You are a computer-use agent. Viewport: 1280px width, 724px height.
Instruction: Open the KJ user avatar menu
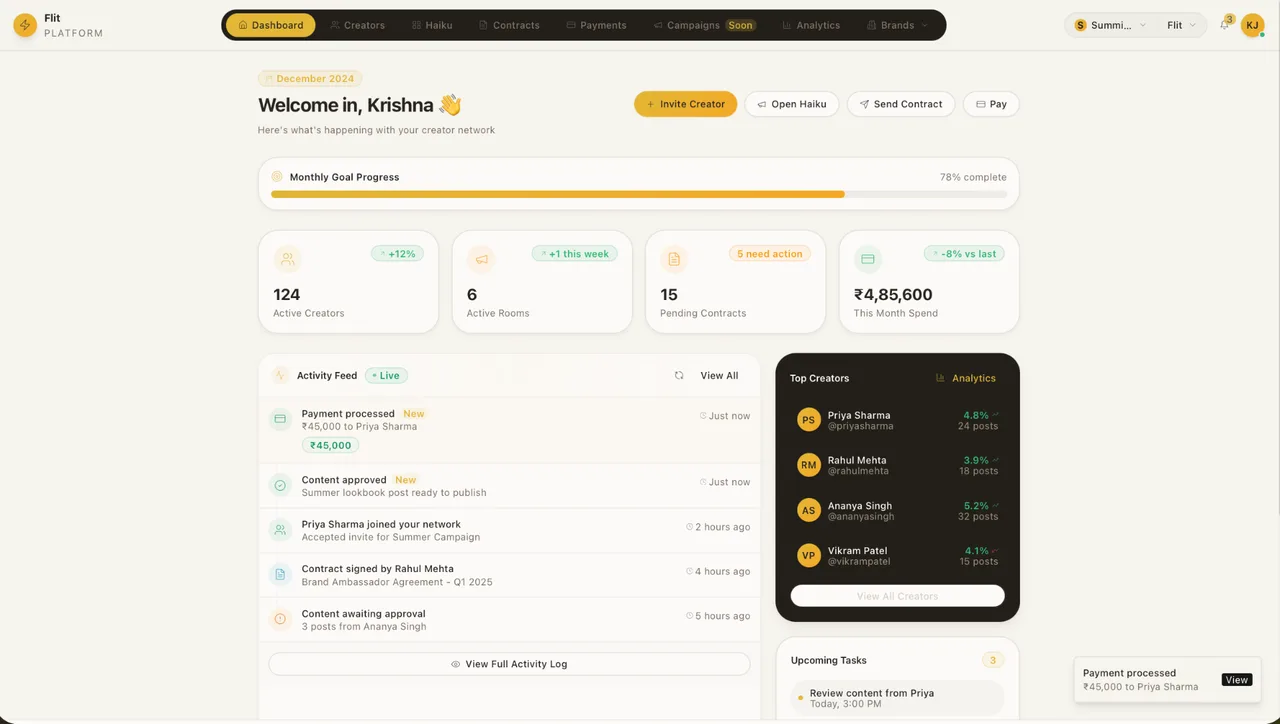[x=1252, y=25]
